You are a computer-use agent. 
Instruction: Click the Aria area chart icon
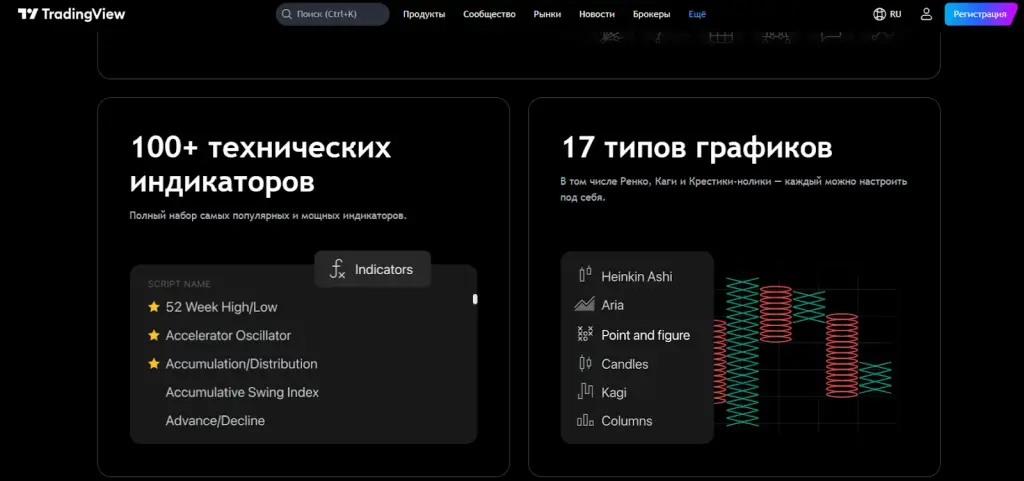coord(584,304)
